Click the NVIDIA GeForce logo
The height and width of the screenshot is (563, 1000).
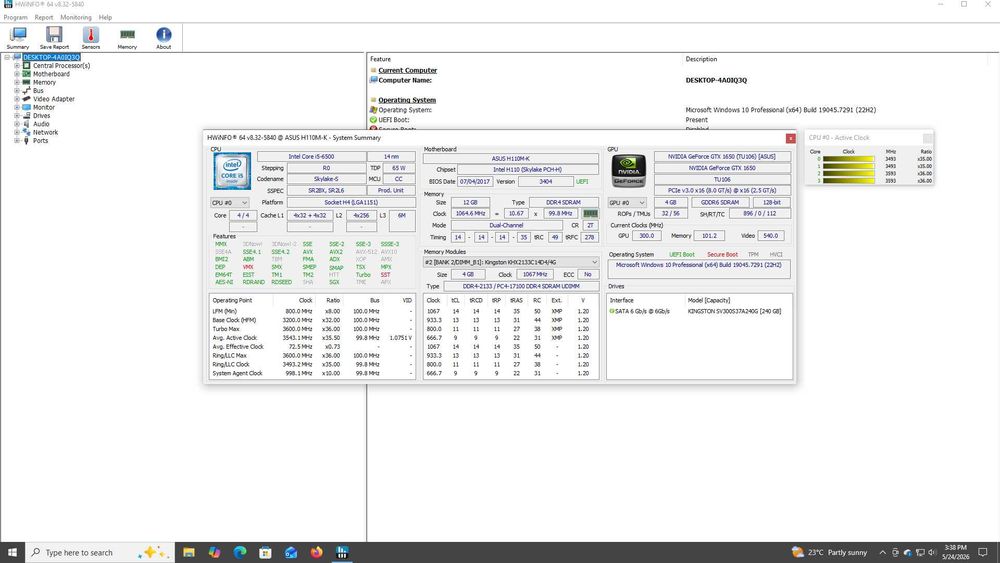click(x=628, y=171)
